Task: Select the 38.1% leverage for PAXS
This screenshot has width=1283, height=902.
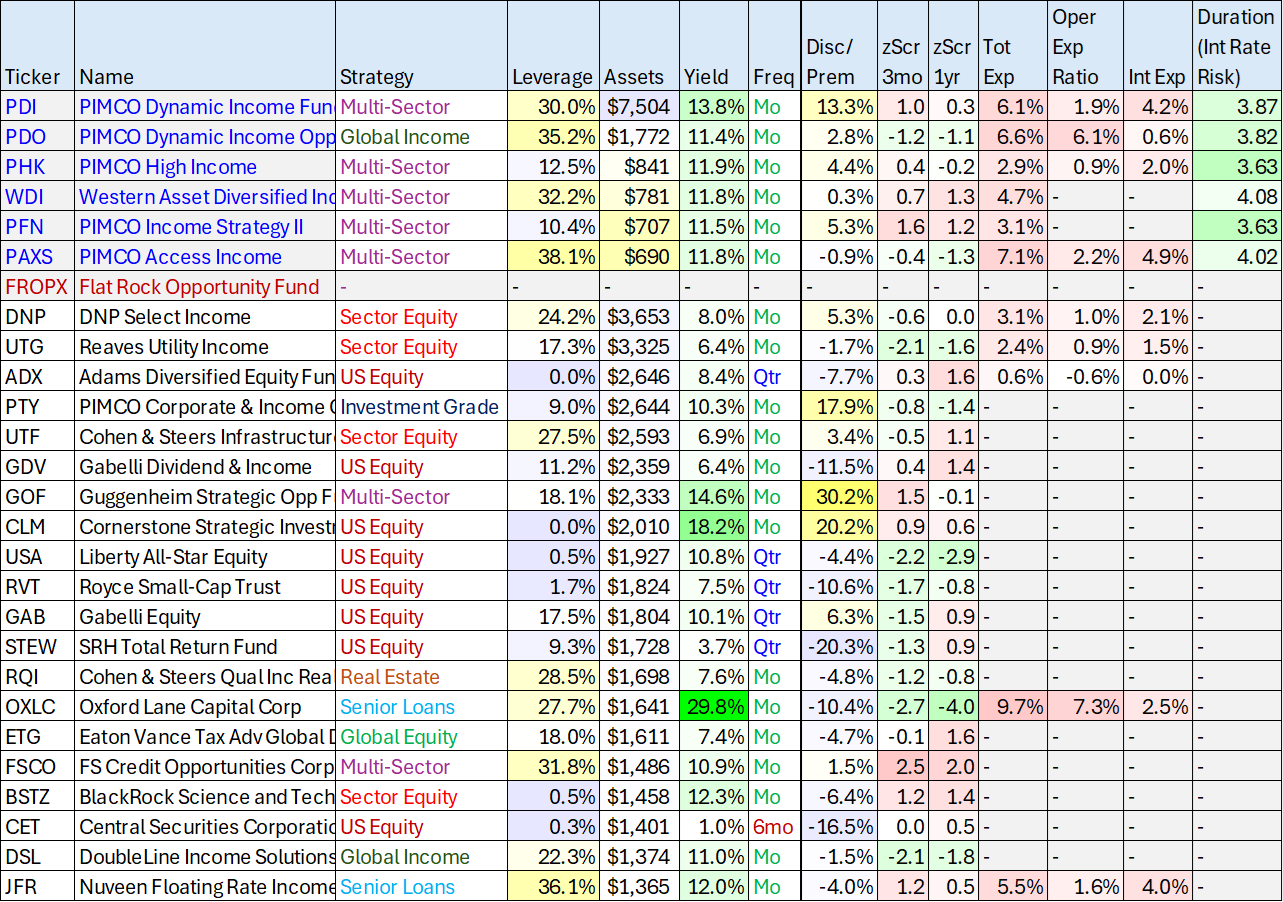Action: [553, 257]
